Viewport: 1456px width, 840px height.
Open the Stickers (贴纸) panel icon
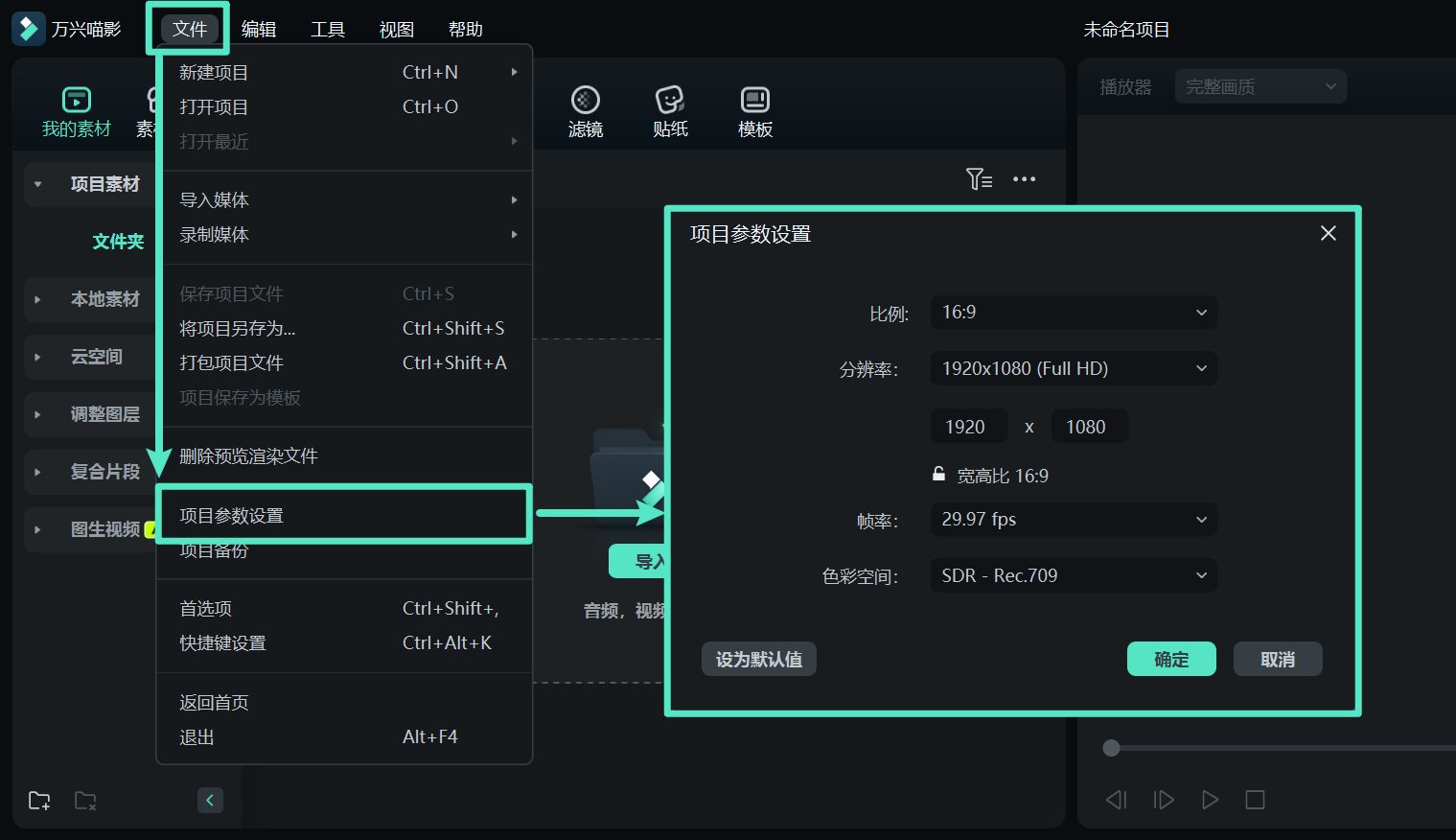point(669,101)
